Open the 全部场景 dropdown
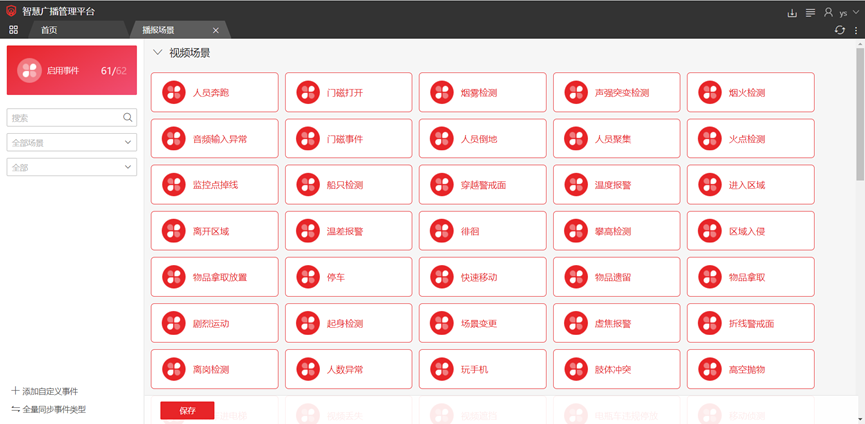This screenshot has height=424, width=865. tap(71, 142)
